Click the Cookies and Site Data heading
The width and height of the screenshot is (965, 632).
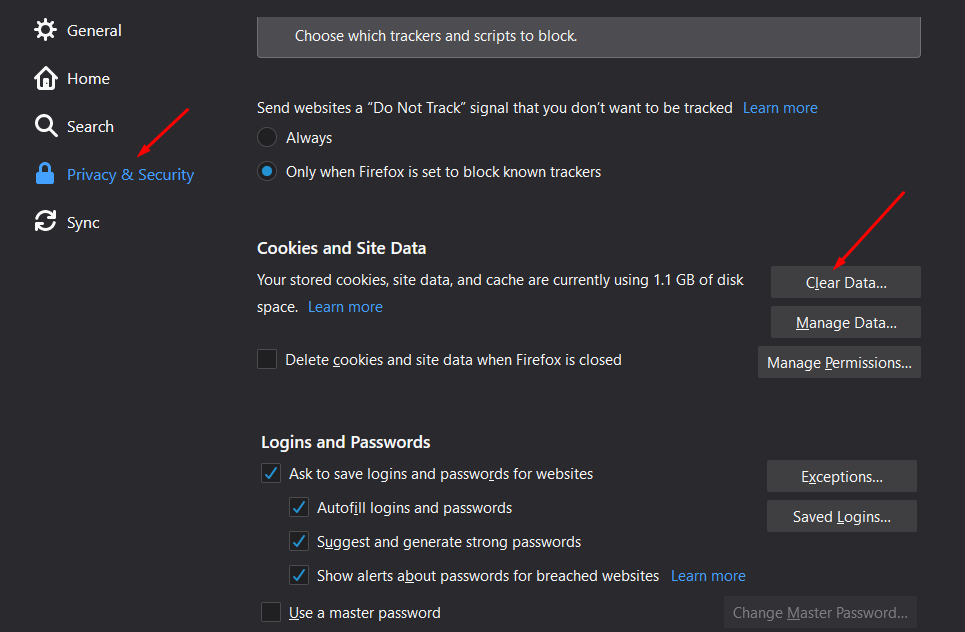[x=342, y=248]
